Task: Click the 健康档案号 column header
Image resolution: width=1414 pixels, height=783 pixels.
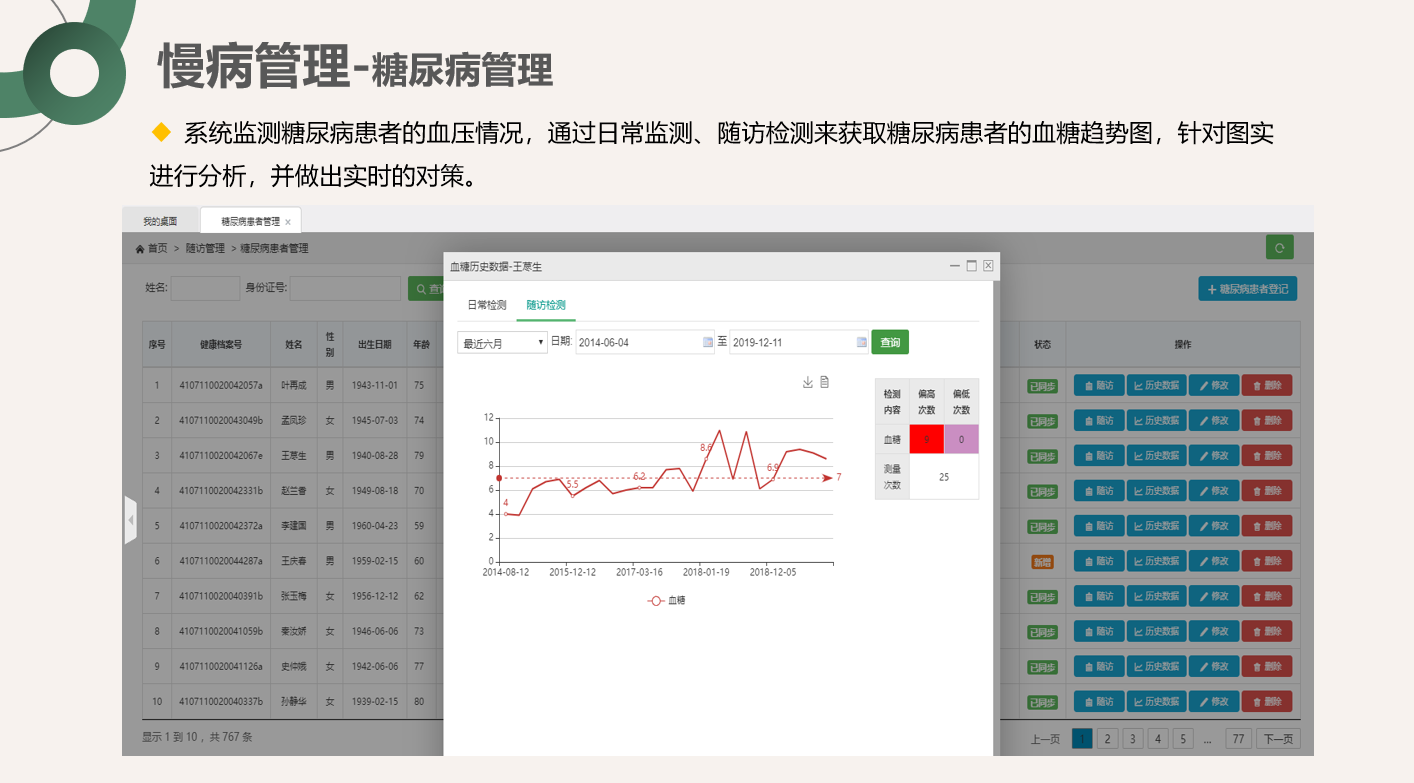Action: (x=221, y=344)
